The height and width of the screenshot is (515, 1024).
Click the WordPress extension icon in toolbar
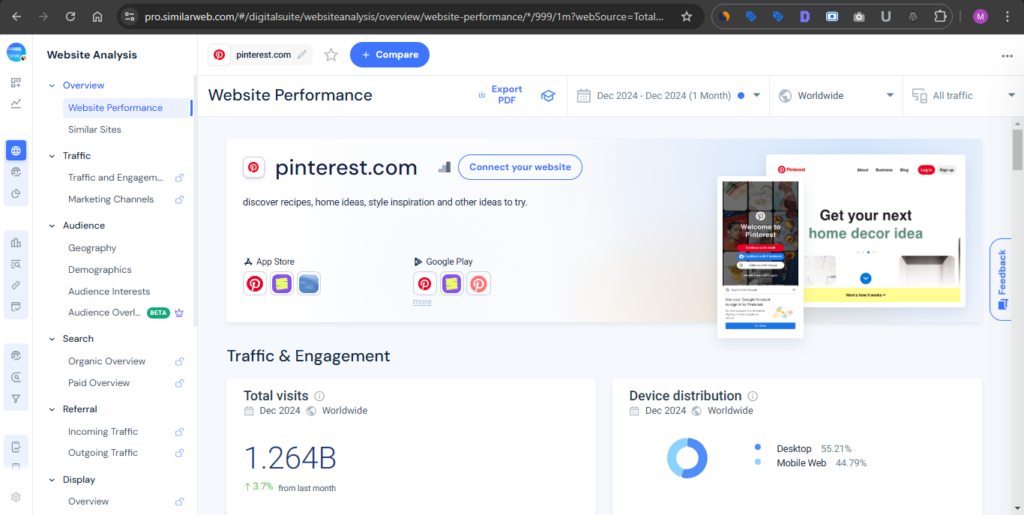pos(913,16)
